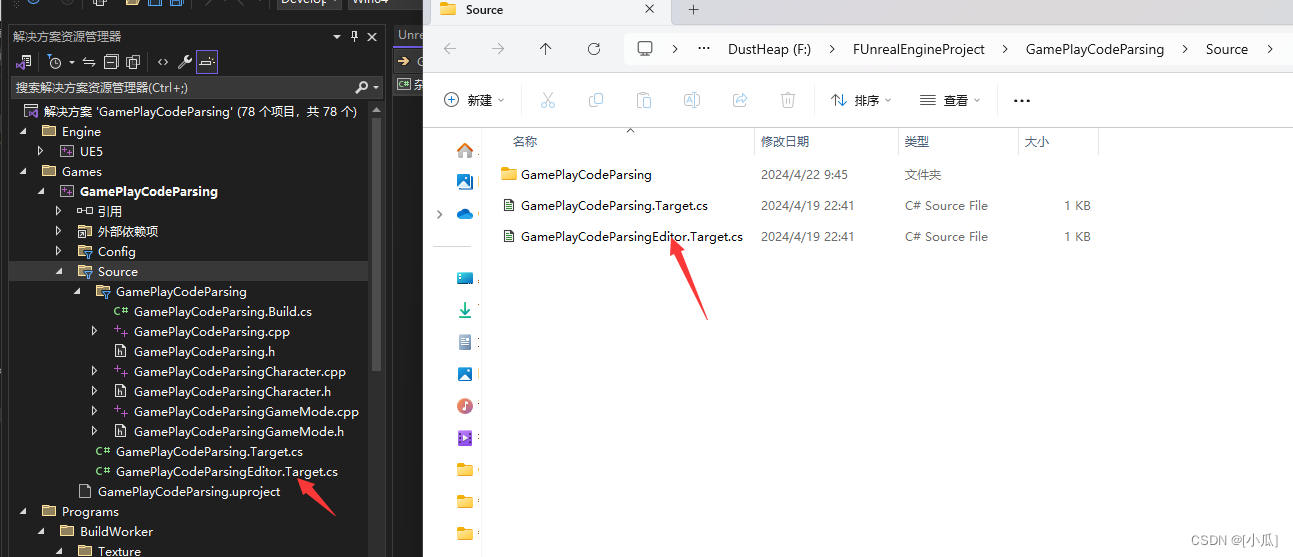This screenshot has width=1293, height=557.
Task: Go up one folder level in File Explorer
Action: point(545,49)
